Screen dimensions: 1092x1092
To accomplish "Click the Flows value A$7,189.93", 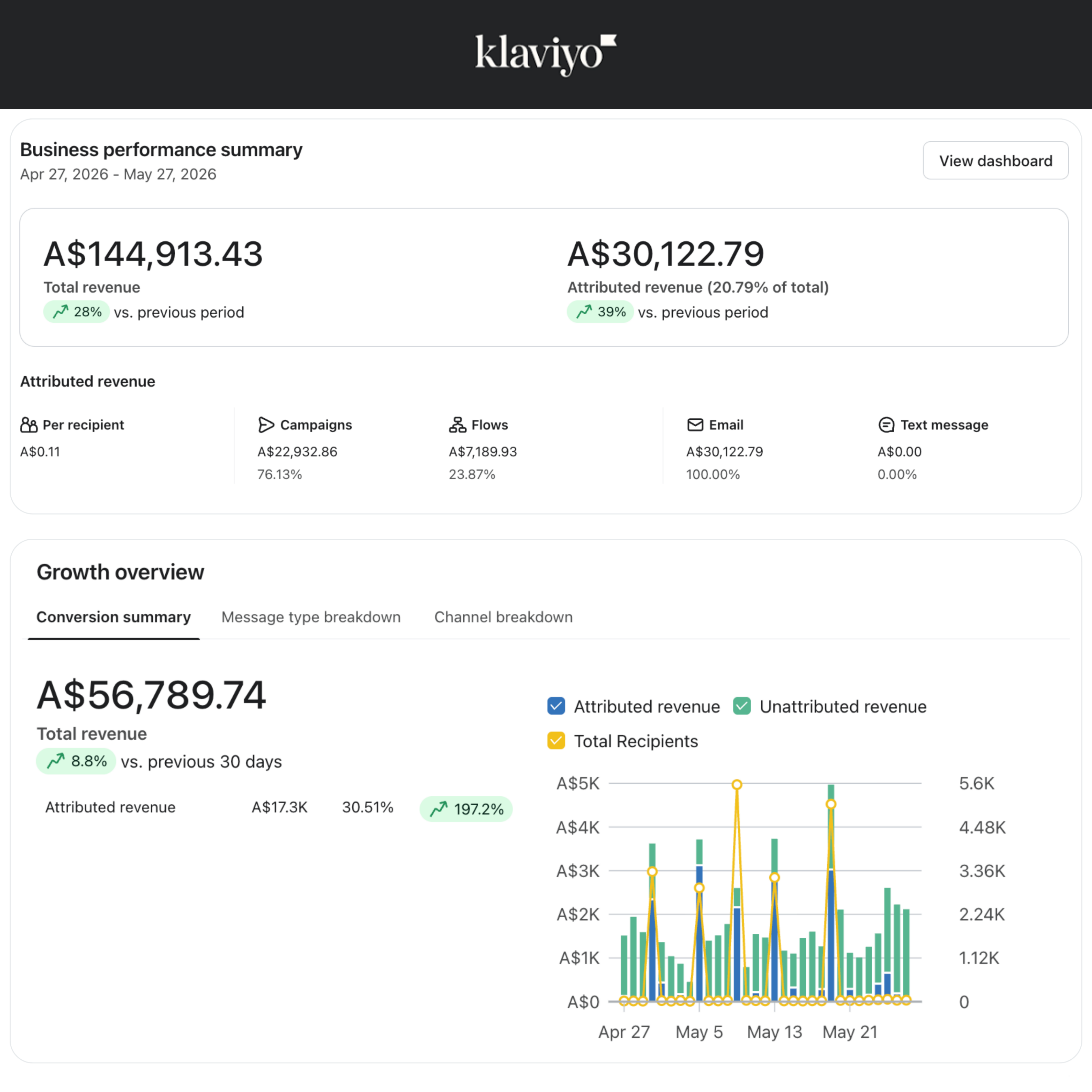I will click(483, 452).
